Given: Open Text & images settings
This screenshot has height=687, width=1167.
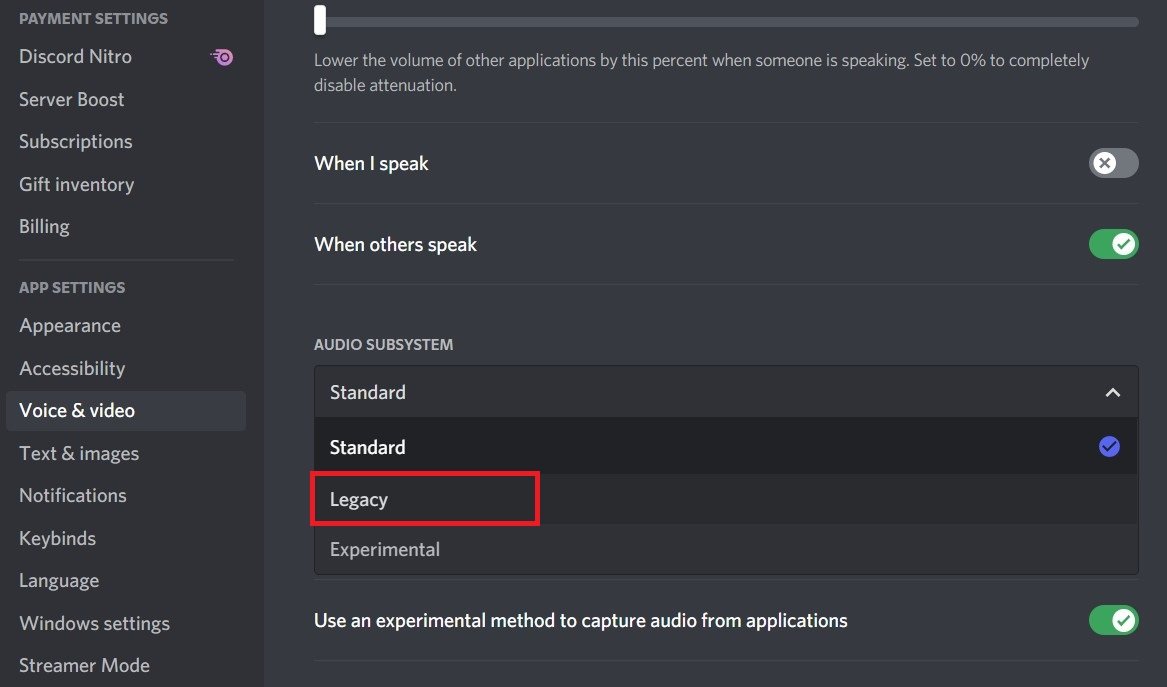Looking at the screenshot, I should coord(79,454).
